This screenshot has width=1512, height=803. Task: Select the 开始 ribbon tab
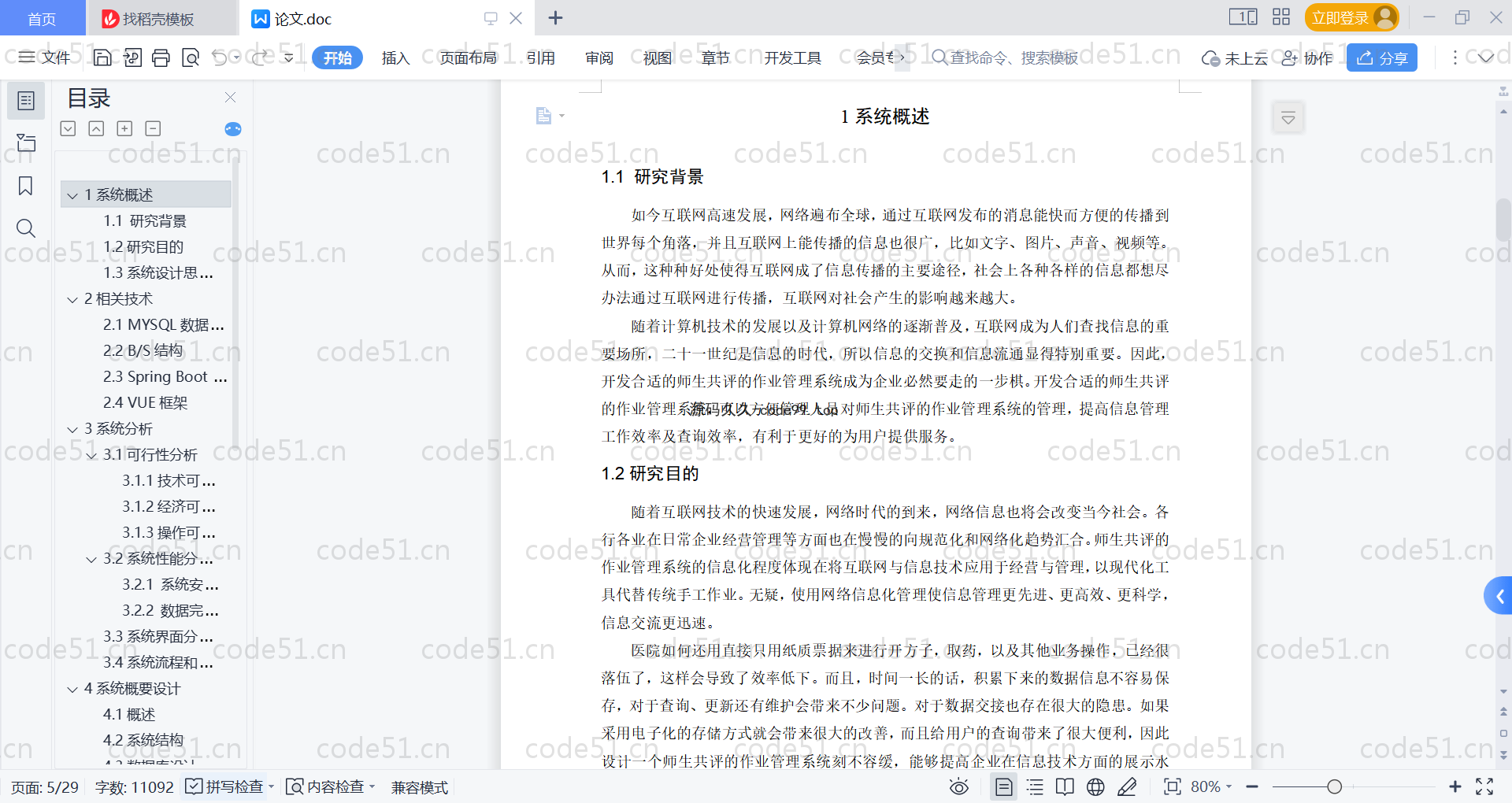(x=337, y=57)
